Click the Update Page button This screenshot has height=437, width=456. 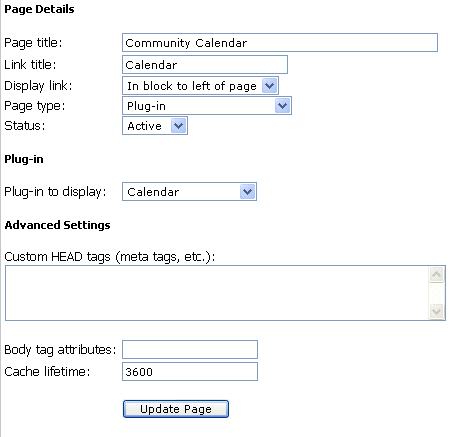[176, 409]
